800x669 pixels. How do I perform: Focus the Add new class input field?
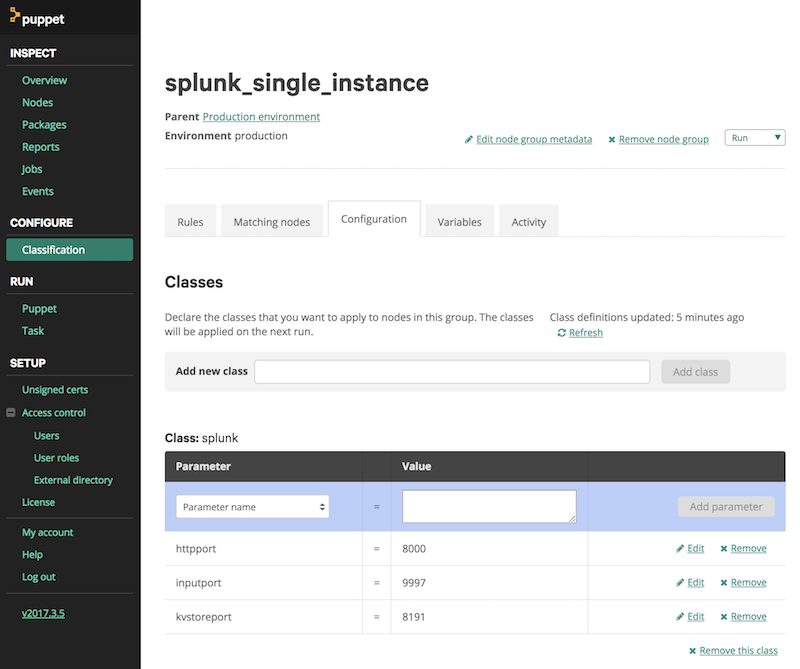click(452, 371)
